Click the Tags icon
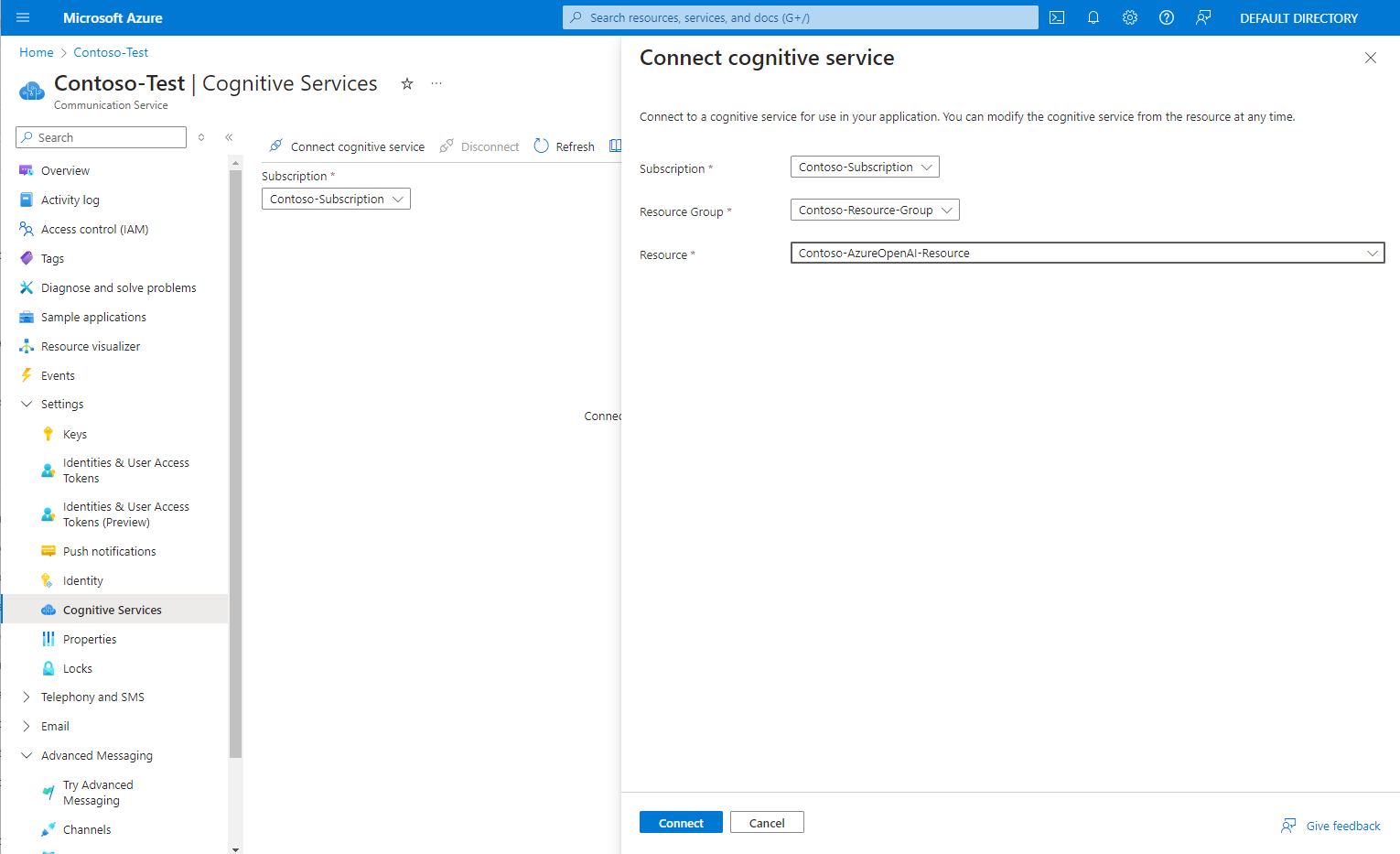The image size is (1400, 854). coord(27,258)
